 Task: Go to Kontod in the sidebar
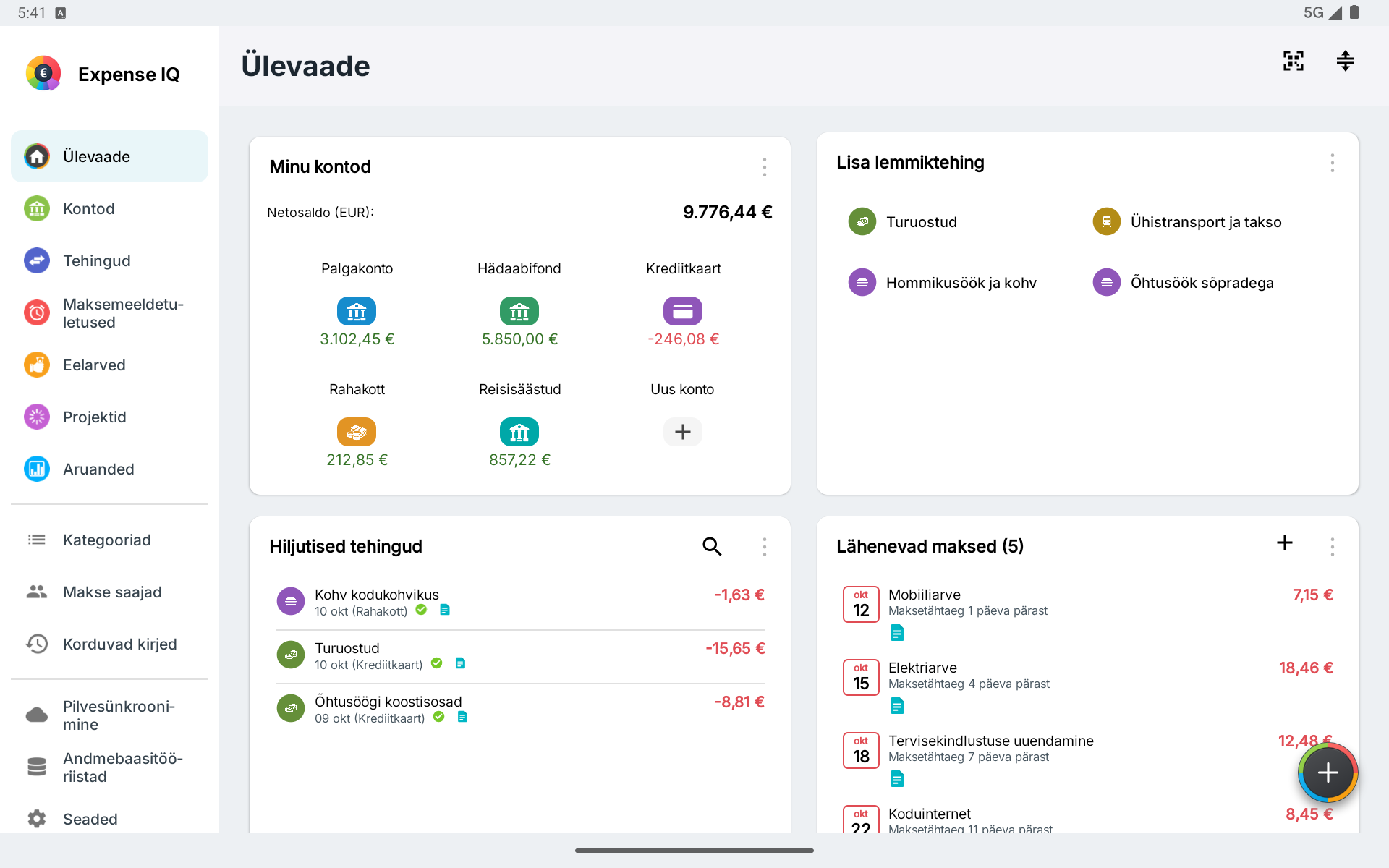point(109,208)
